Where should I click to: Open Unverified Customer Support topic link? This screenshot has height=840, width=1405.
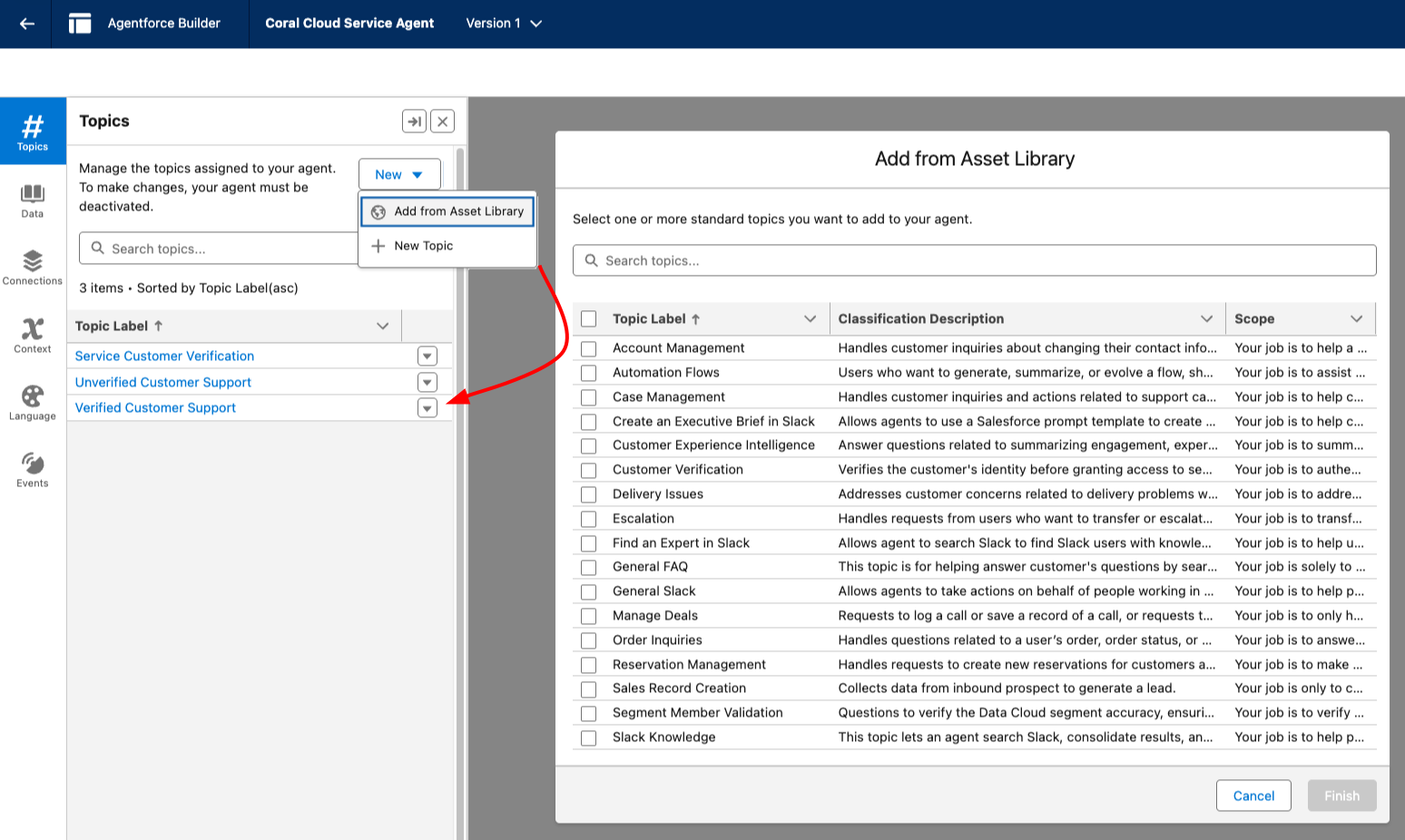pos(163,382)
